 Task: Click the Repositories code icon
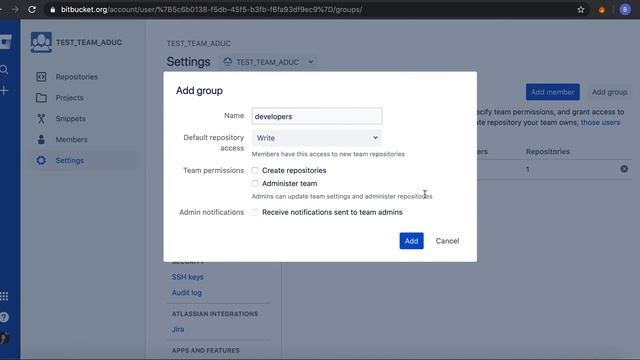[41, 77]
